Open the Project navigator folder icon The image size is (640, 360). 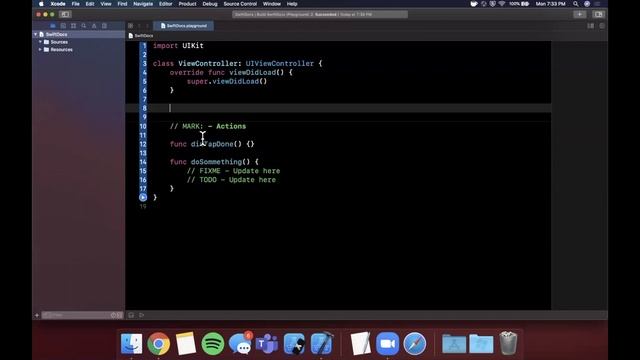click(53, 26)
